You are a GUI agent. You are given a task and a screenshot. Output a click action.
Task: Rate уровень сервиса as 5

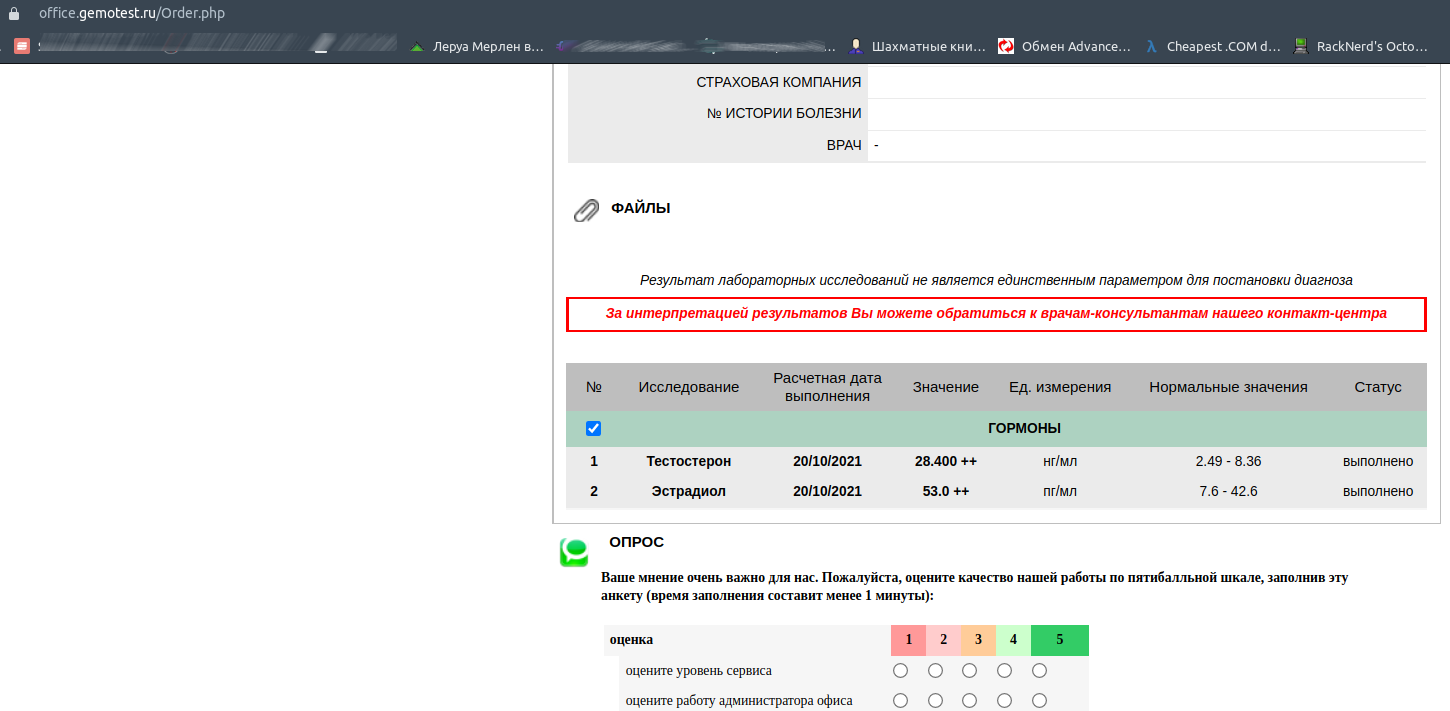[1039, 671]
